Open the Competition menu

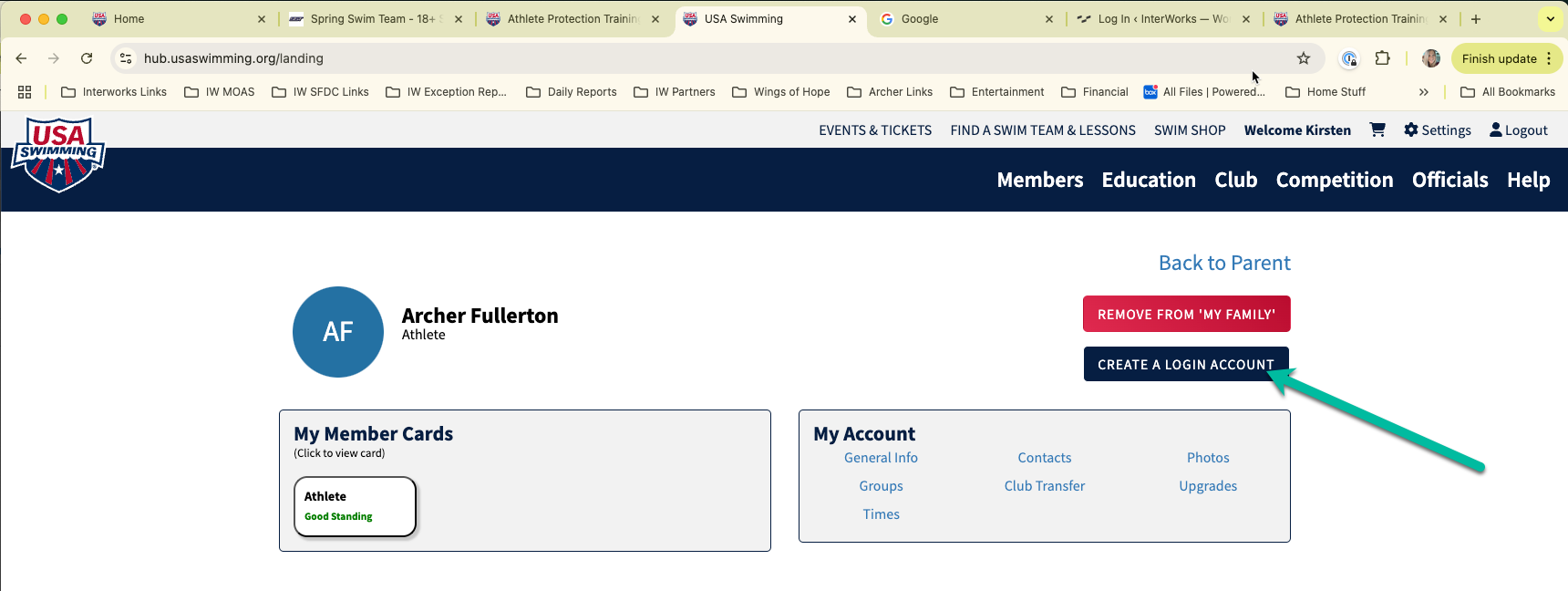(1334, 180)
